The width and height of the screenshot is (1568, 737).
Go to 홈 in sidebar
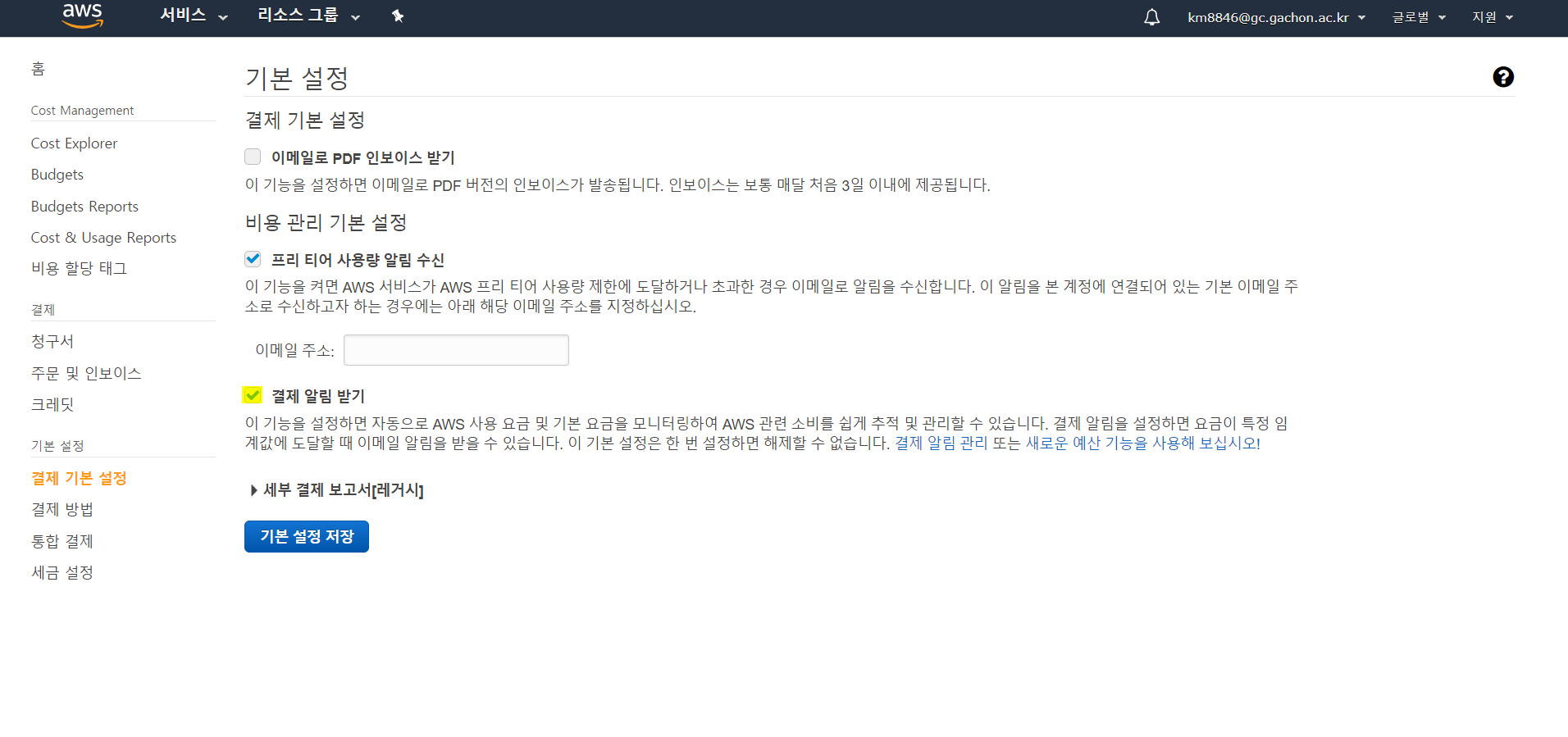point(38,69)
